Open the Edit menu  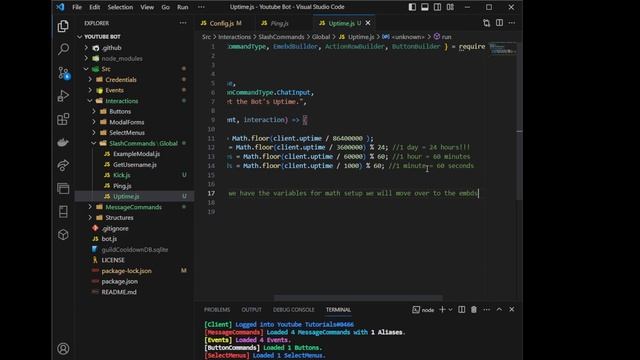tap(94, 7)
